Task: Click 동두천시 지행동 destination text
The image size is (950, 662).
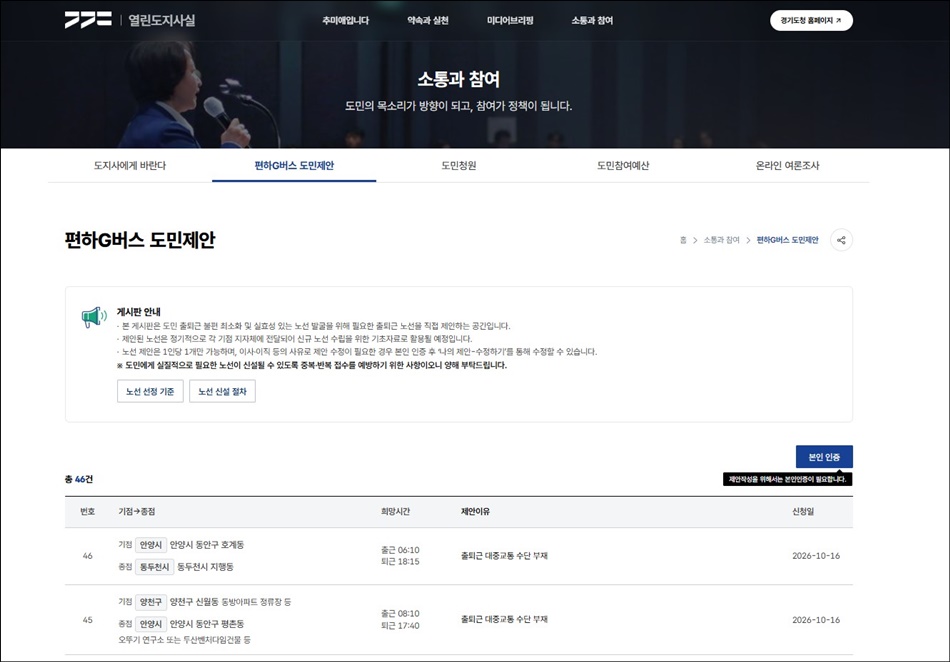Action: pos(205,567)
